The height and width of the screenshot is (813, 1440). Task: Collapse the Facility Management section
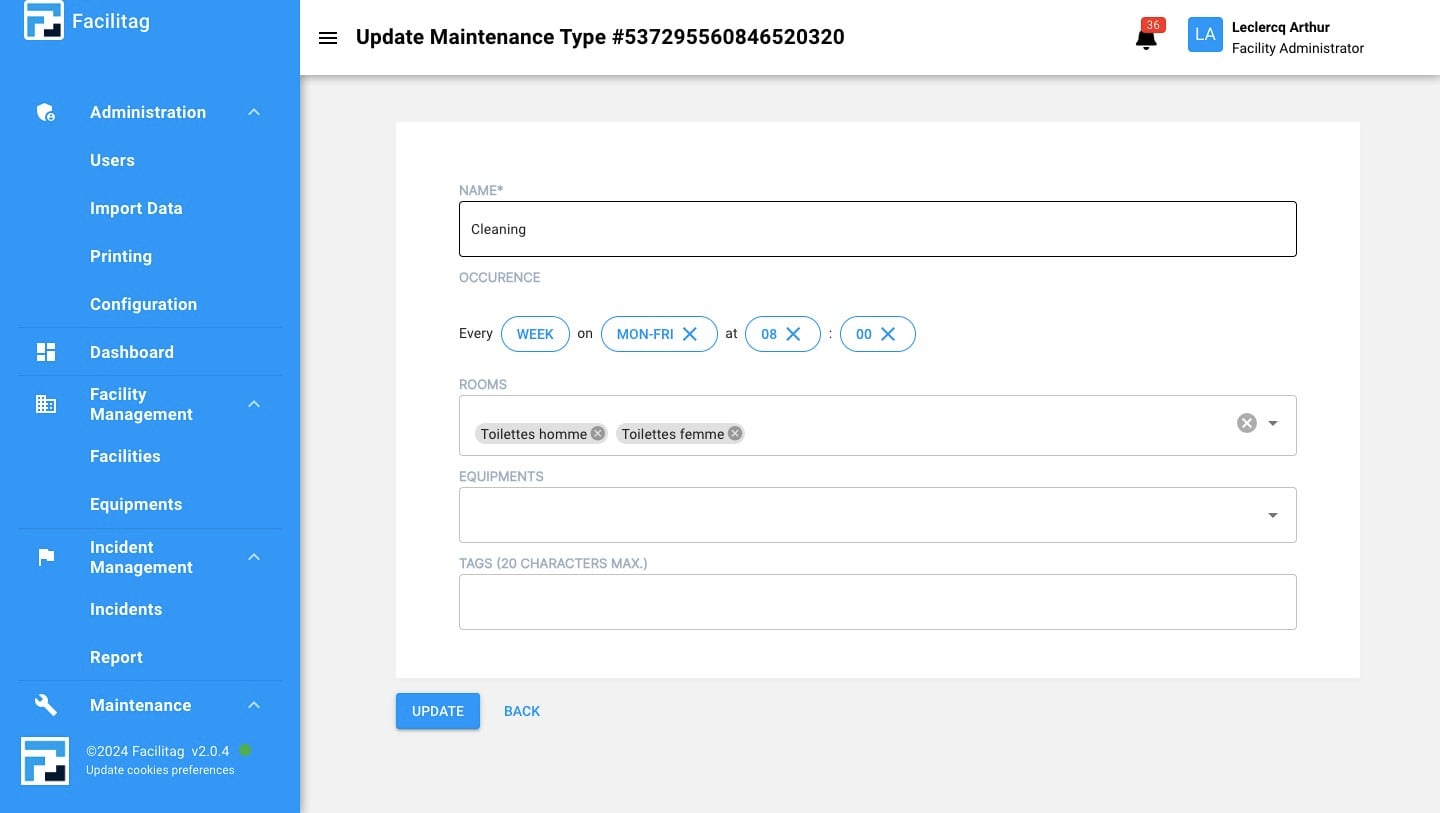coord(254,404)
